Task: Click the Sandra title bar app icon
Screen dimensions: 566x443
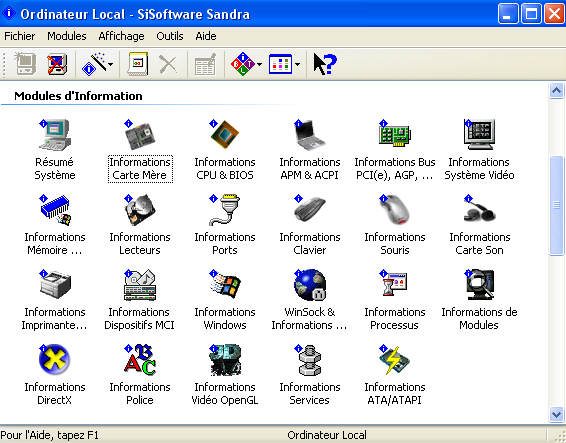Action: tap(9, 14)
